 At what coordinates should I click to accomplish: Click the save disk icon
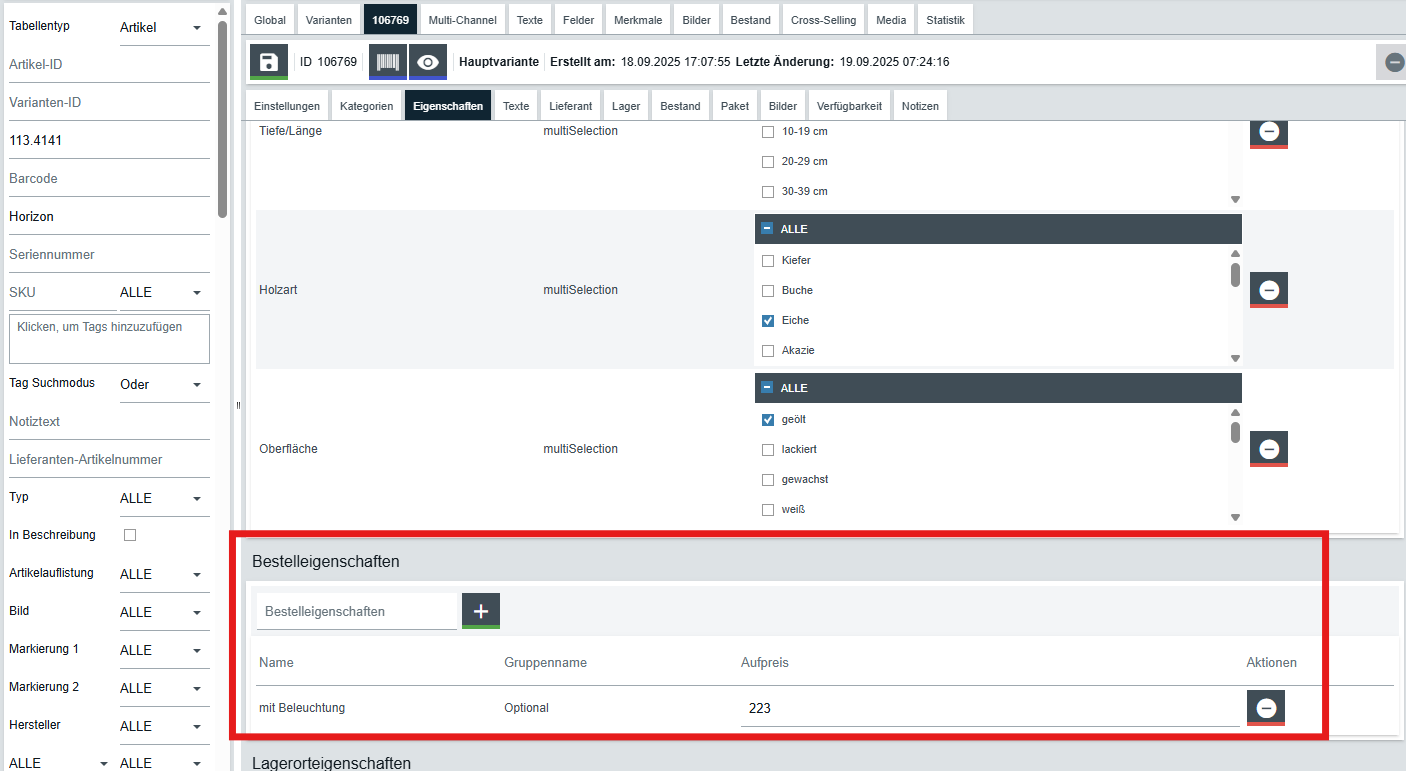pyautogui.click(x=268, y=62)
